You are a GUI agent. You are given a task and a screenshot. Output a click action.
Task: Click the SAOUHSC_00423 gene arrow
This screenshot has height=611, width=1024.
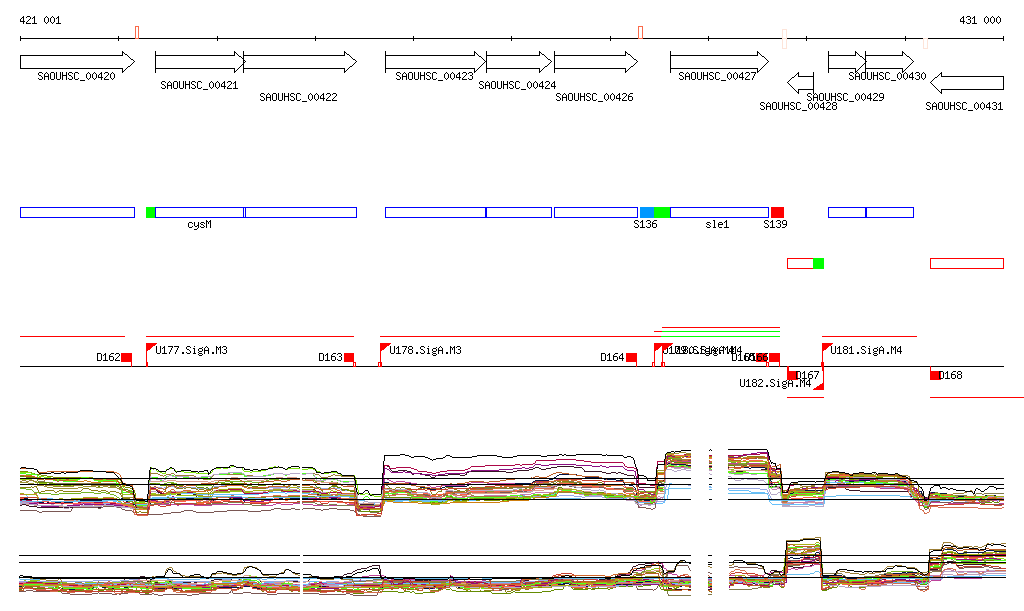[436, 63]
